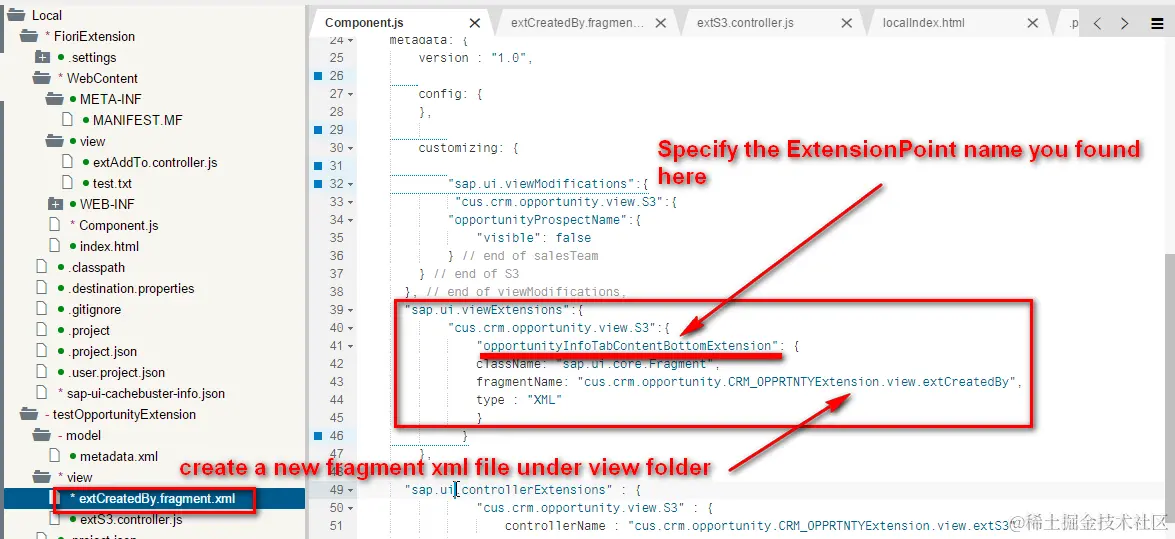Select .destination.properties file
This screenshot has height=539, width=1175.
coord(130,288)
